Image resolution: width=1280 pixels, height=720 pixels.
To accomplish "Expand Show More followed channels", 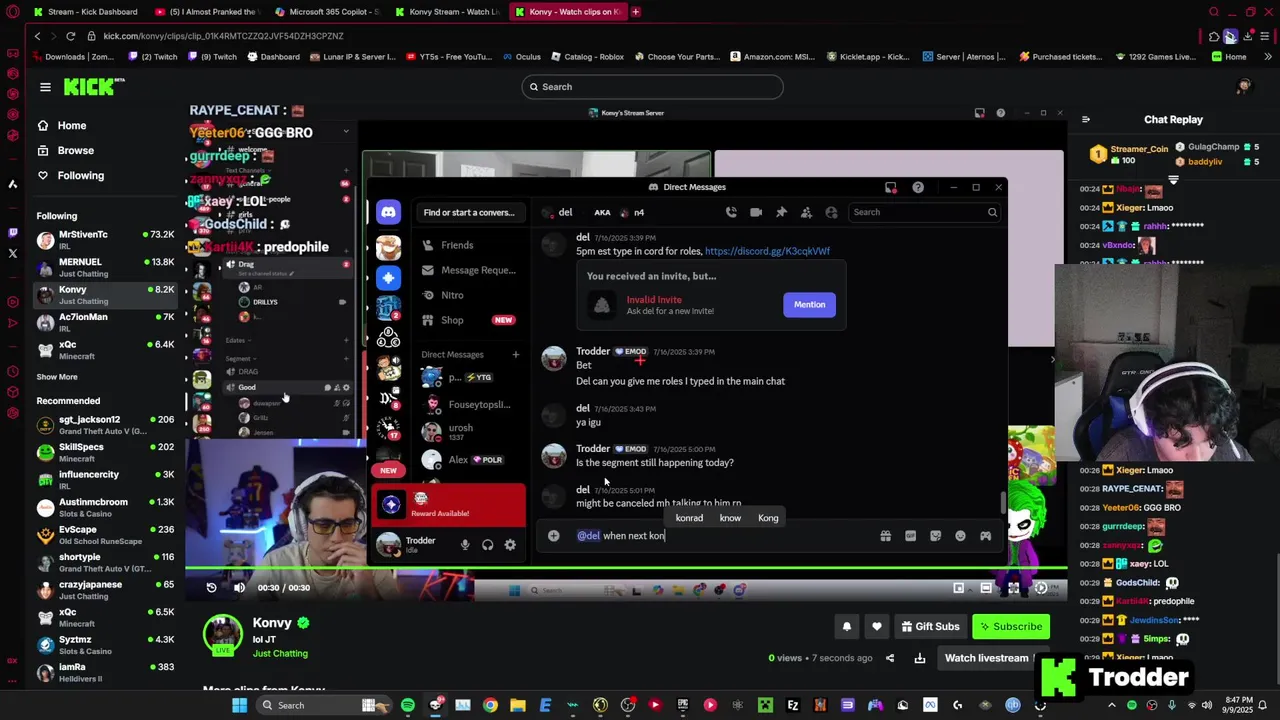I will click(x=57, y=377).
